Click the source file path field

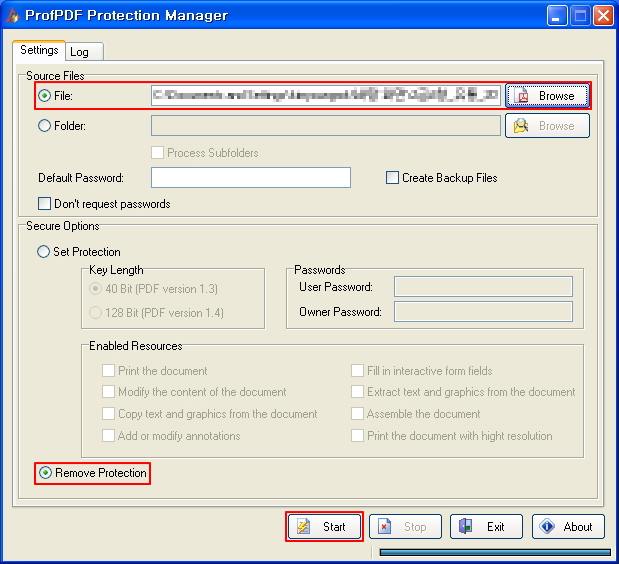click(326, 96)
